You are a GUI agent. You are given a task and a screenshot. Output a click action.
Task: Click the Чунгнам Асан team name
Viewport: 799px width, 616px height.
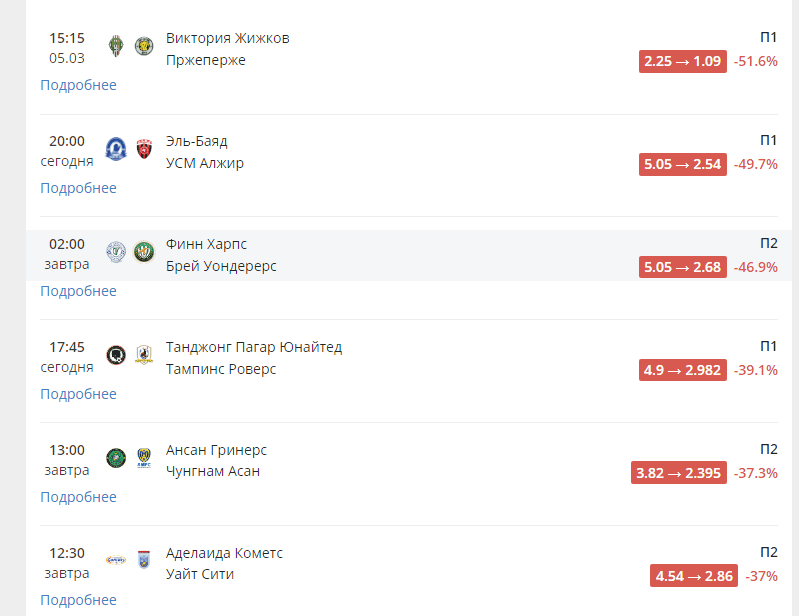[x=212, y=471]
